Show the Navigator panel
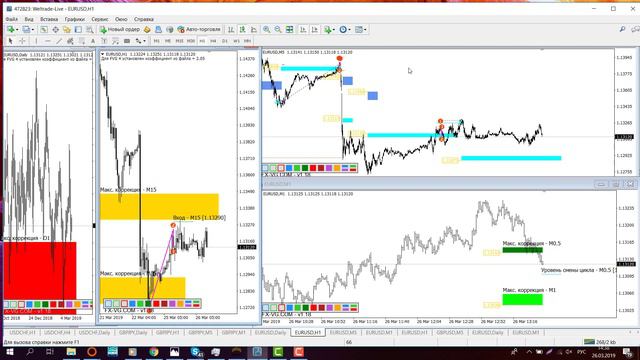Image resolution: width=640 pixels, height=360 pixels. point(67,29)
